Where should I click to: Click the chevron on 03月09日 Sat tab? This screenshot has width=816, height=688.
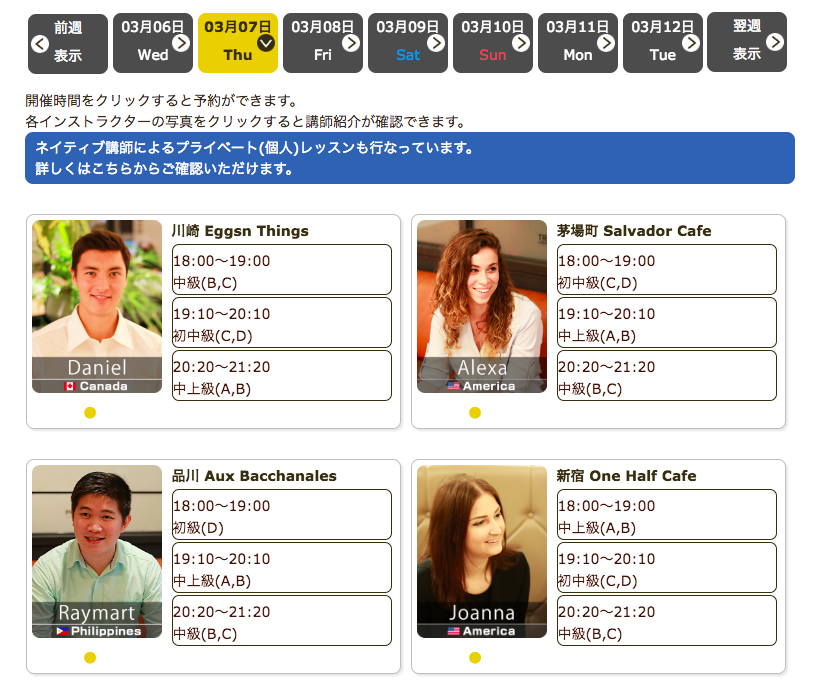436,42
